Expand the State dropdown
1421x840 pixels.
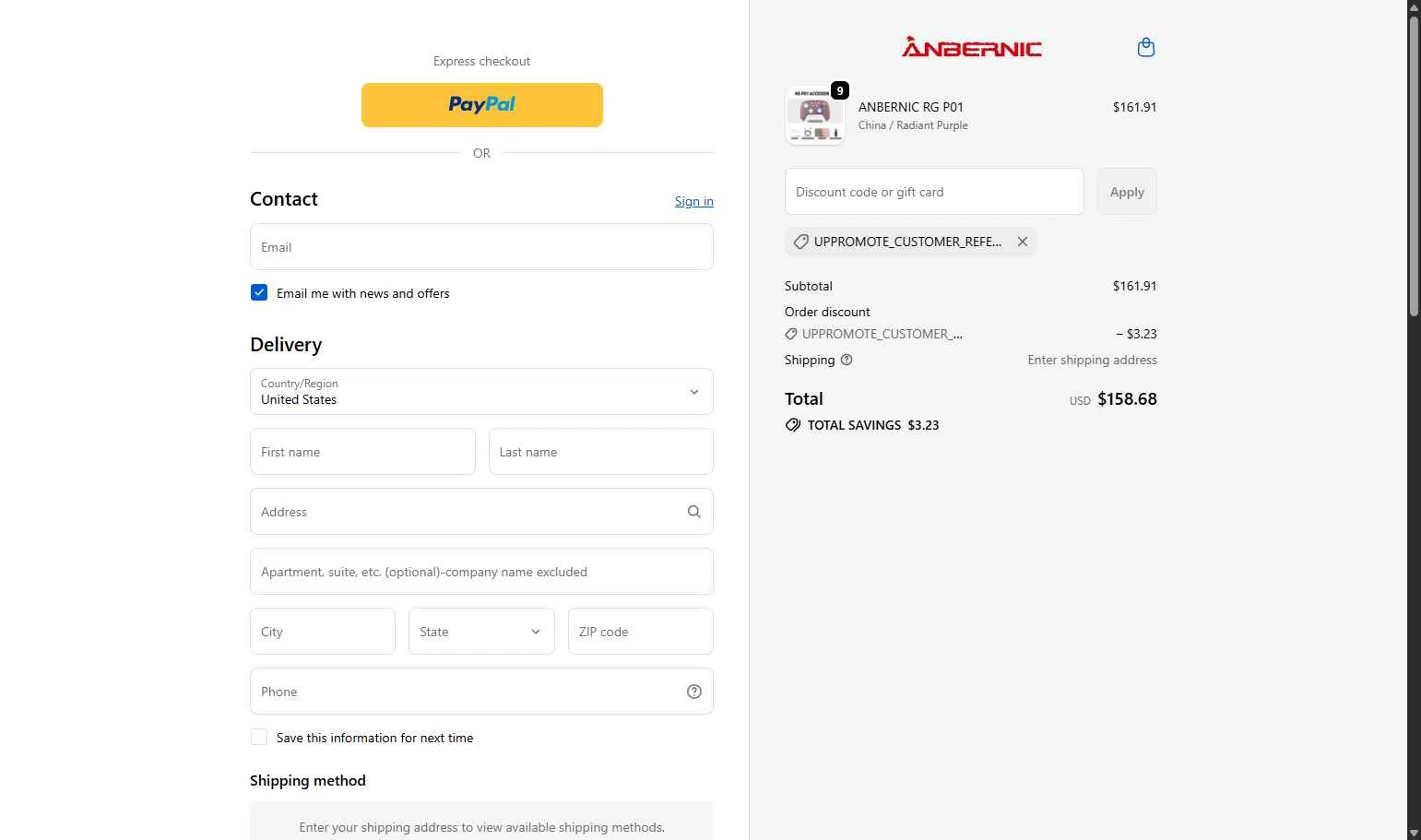coord(481,632)
